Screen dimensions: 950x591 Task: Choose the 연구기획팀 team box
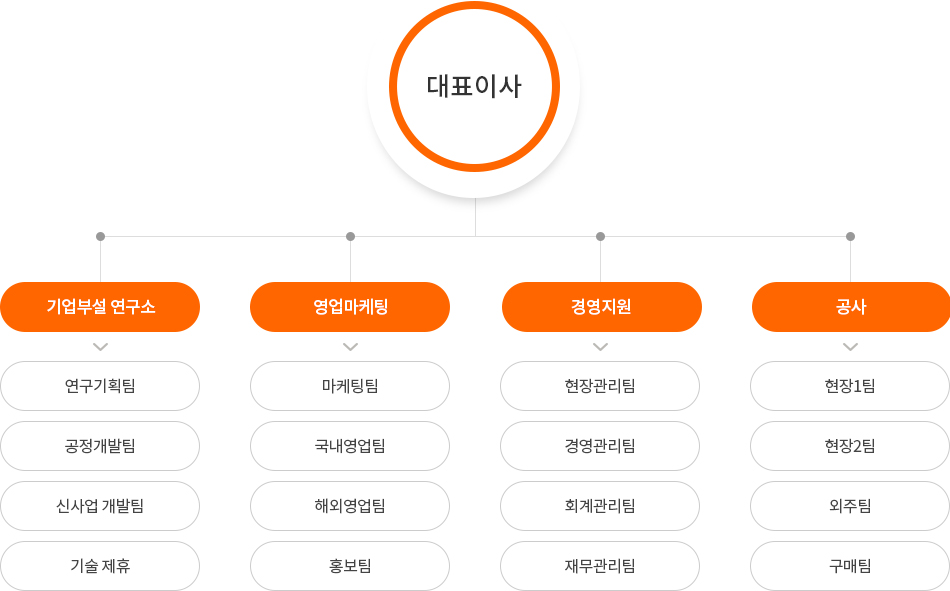pos(100,386)
